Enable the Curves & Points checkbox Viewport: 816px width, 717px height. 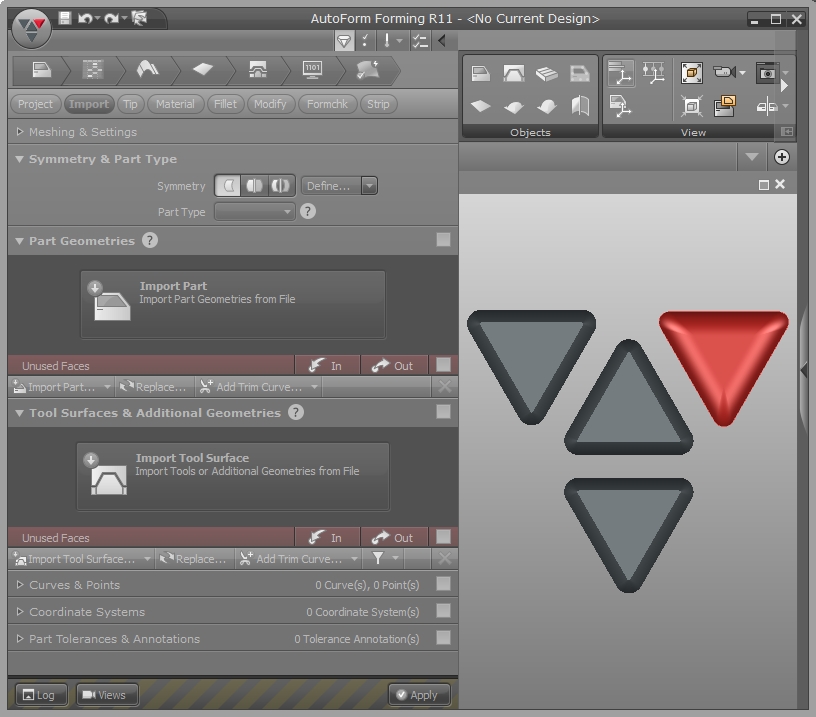point(443,584)
